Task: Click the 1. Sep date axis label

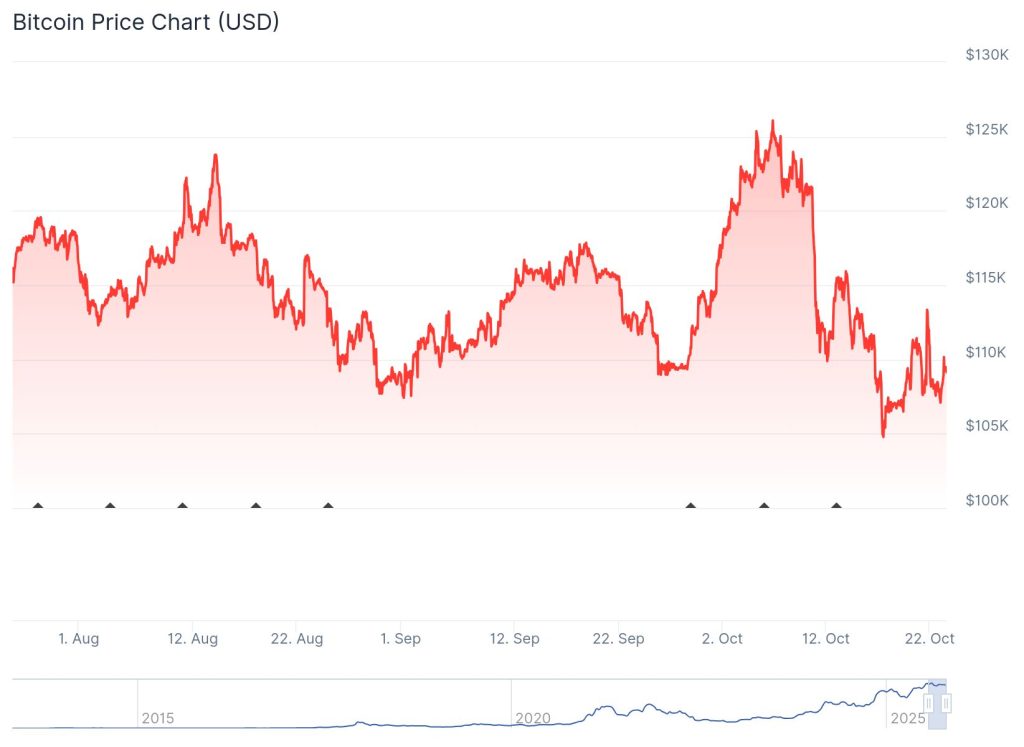Action: click(x=400, y=639)
